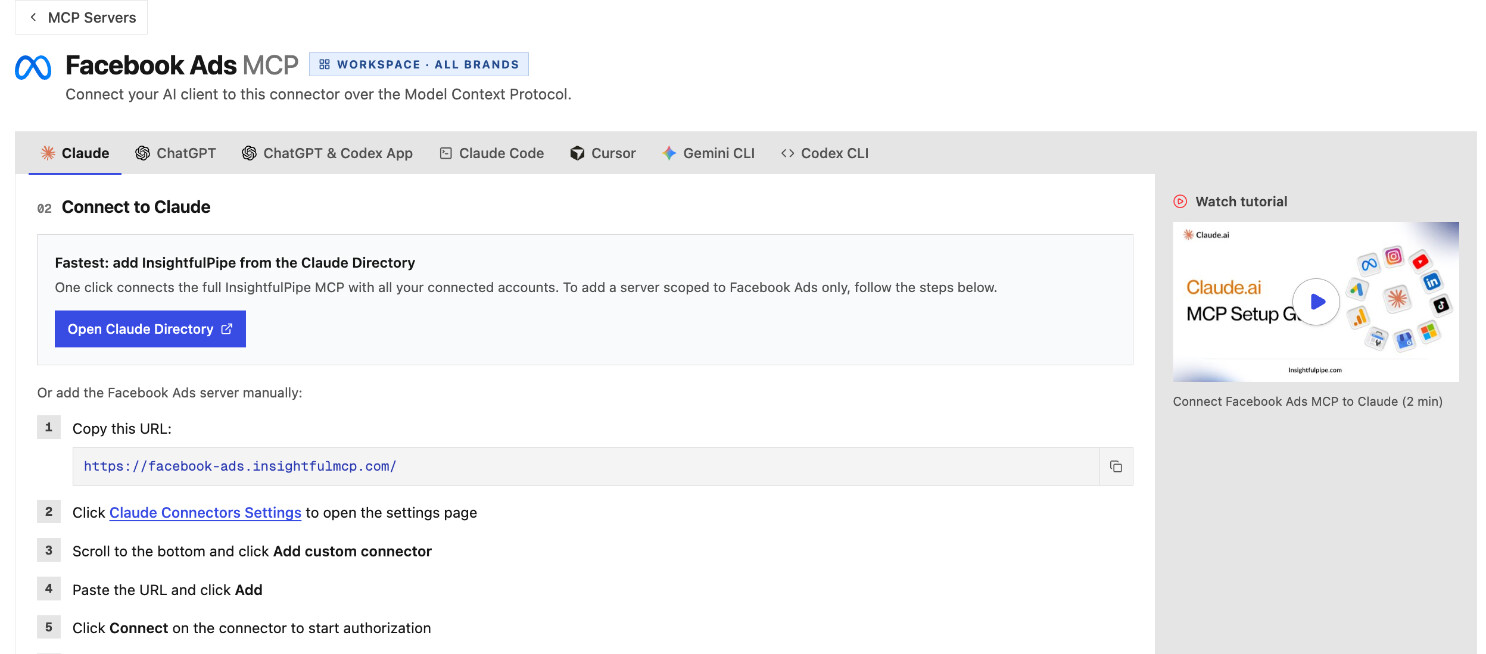
Task: Click the Workspace All Brands badge
Action: coord(419,64)
